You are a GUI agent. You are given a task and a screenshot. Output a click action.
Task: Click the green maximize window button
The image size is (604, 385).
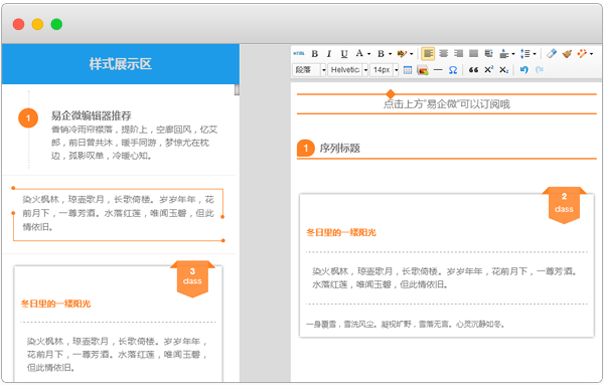pyautogui.click(x=57, y=24)
